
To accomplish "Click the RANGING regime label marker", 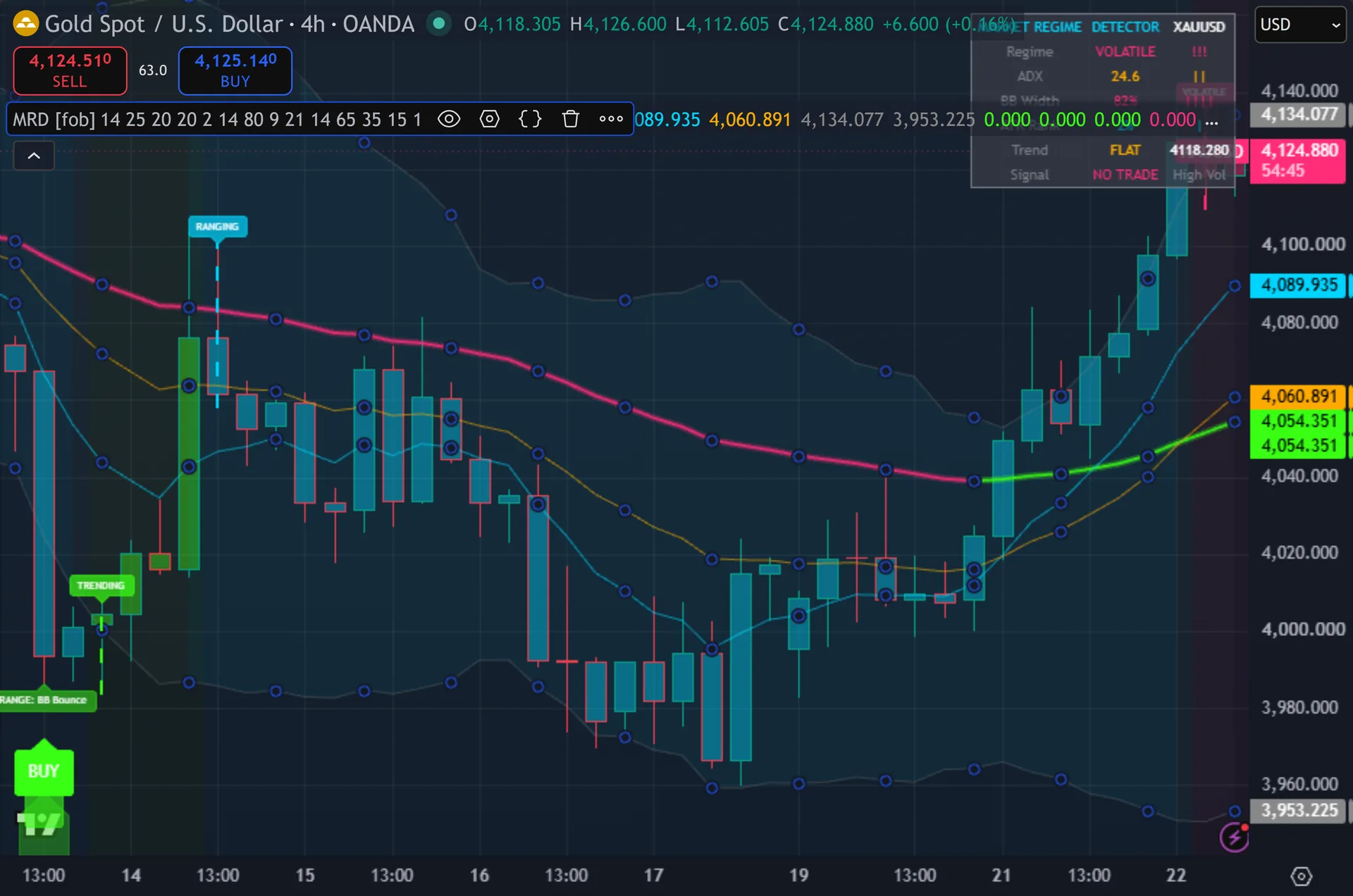I will [x=218, y=227].
